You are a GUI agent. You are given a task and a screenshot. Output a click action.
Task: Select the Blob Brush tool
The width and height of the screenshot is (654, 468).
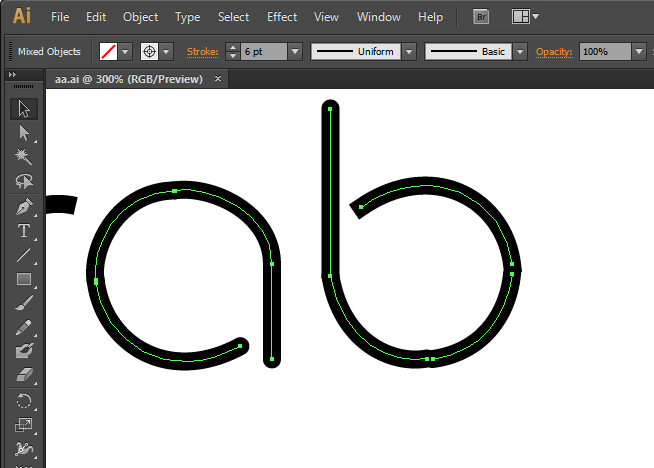pyautogui.click(x=24, y=351)
